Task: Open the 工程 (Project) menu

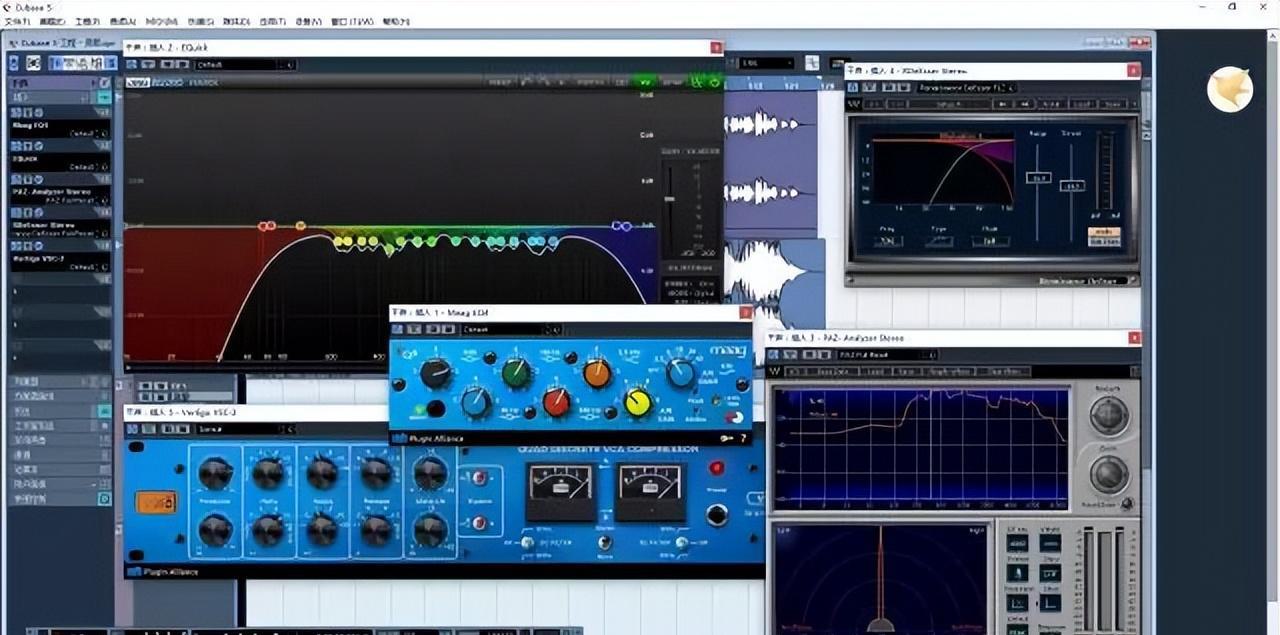Action: [87, 21]
